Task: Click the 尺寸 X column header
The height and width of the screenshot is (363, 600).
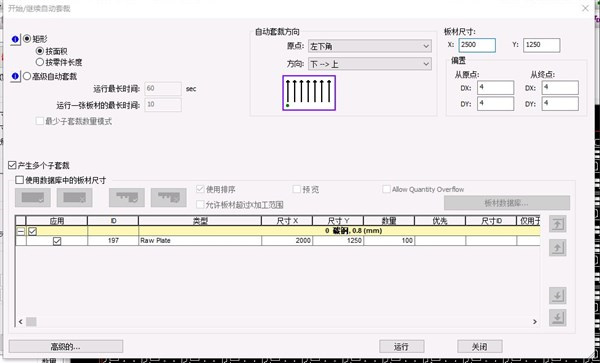Action: 287,221
